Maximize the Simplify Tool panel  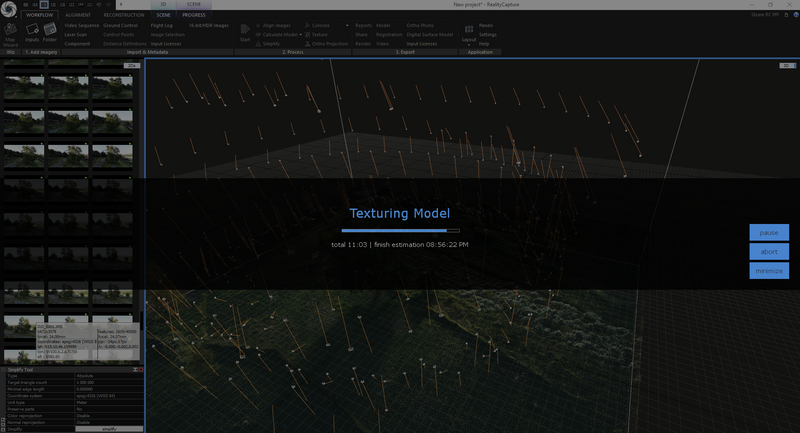pos(136,370)
